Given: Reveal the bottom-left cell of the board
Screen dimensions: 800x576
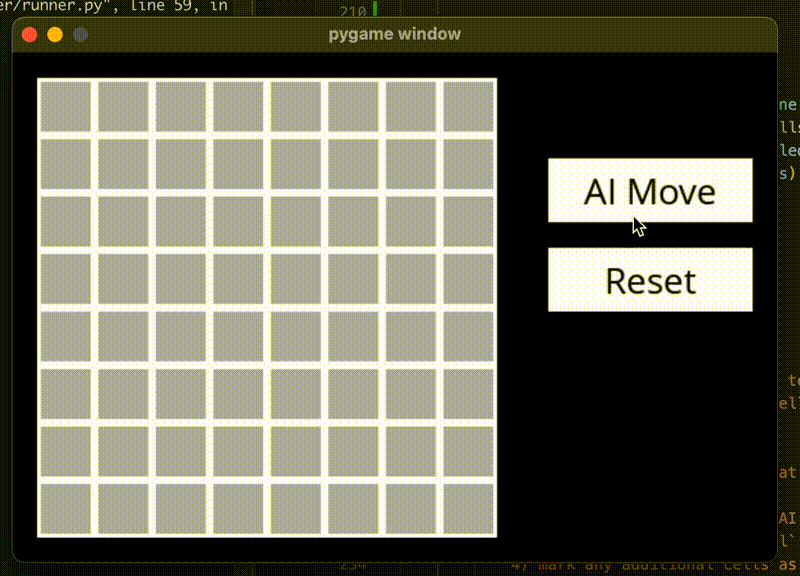Looking at the screenshot, I should [x=66, y=509].
